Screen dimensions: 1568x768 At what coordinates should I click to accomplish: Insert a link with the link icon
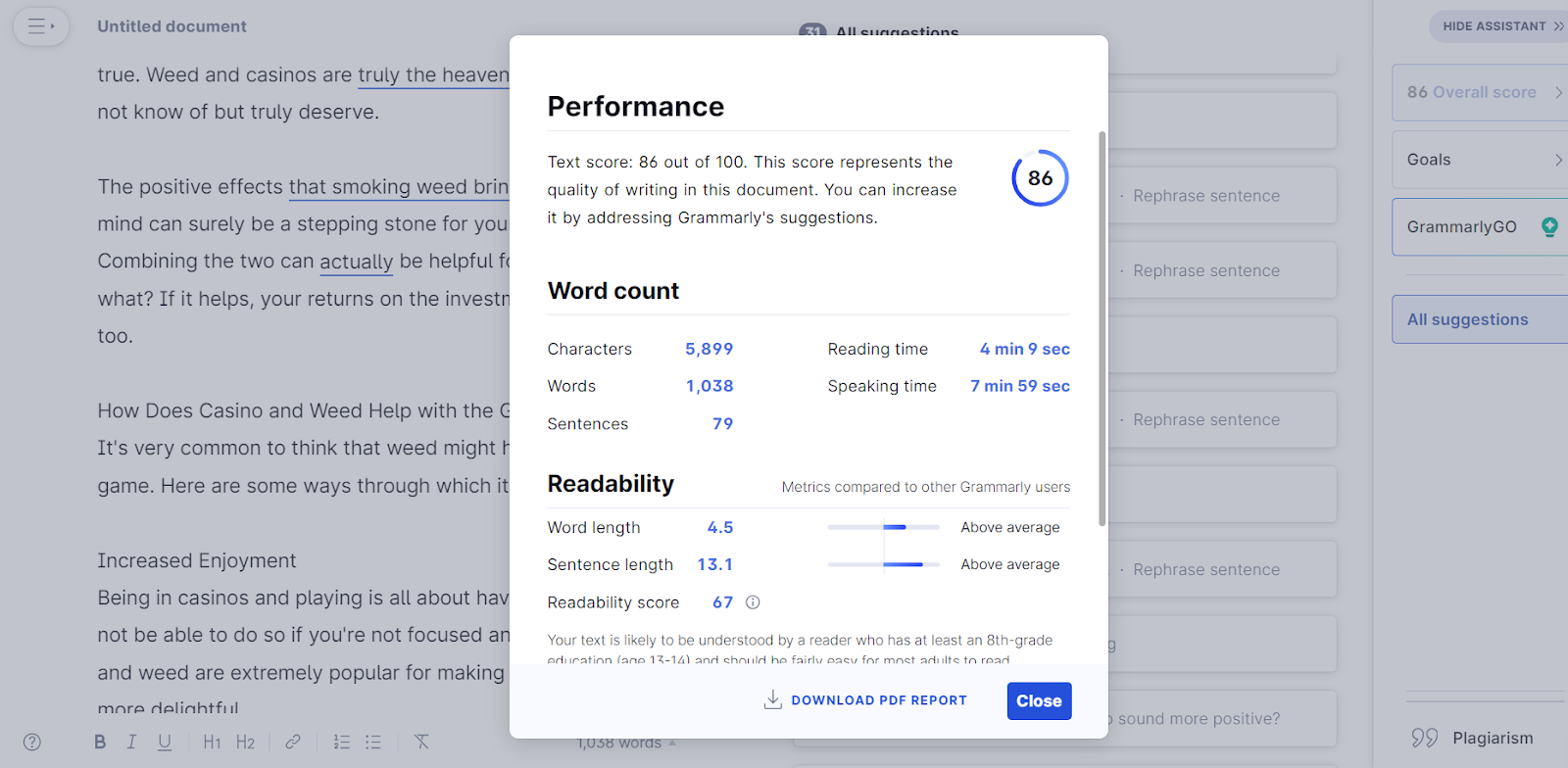point(293,742)
